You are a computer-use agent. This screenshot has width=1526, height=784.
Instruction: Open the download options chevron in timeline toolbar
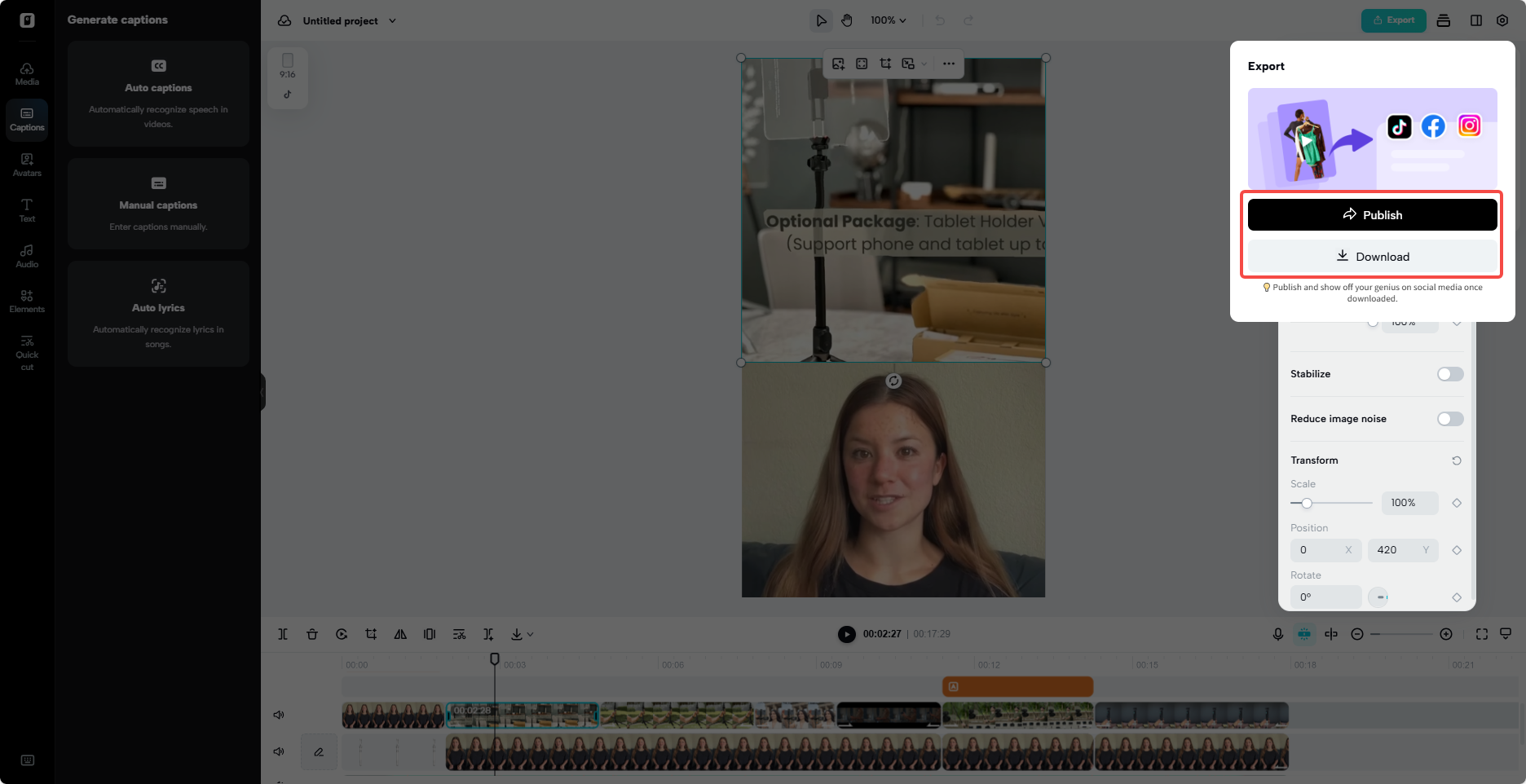[531, 634]
